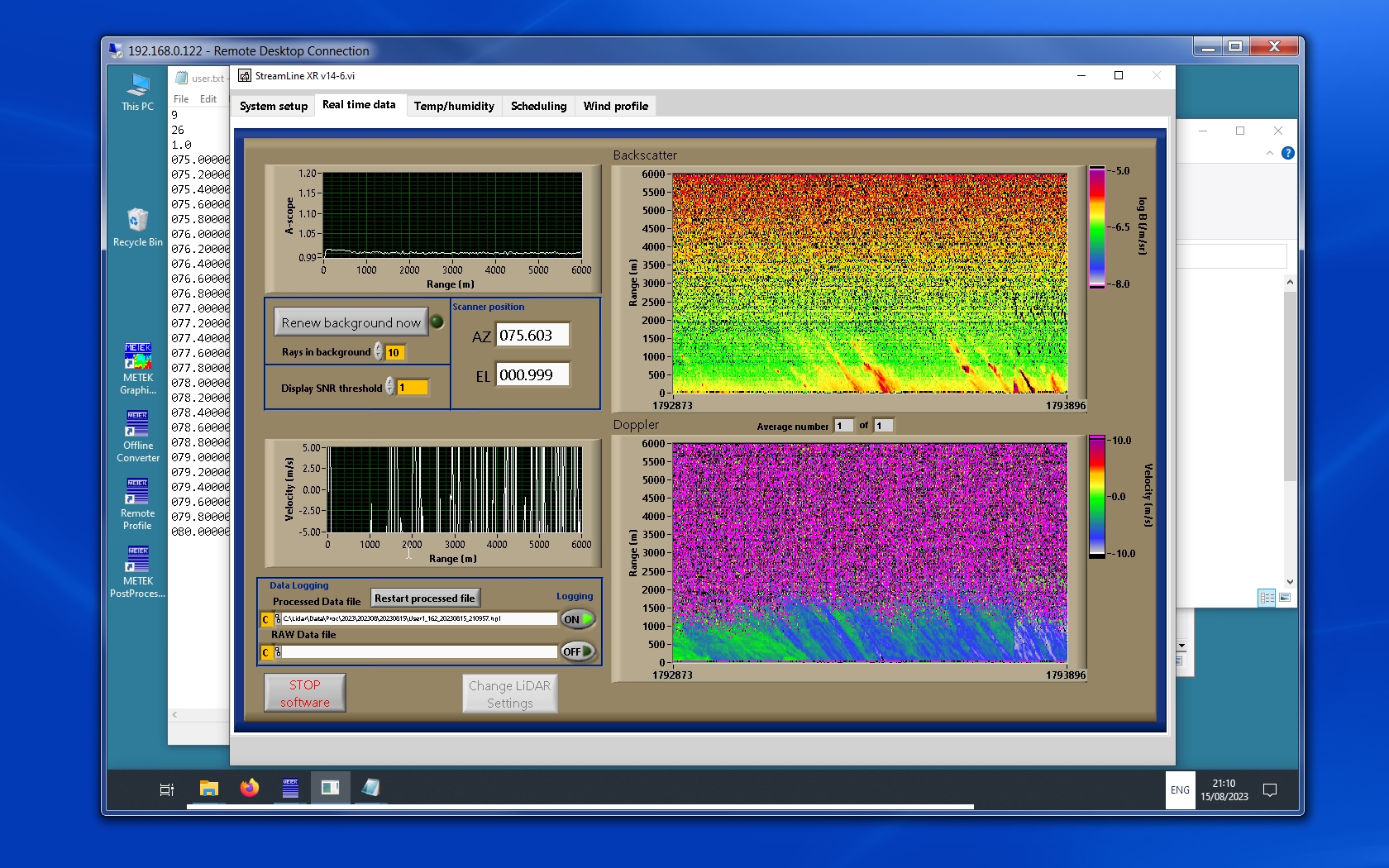Image resolution: width=1389 pixels, height=868 pixels.
Task: Click the Recycle Bin desktop icon
Action: click(137, 221)
